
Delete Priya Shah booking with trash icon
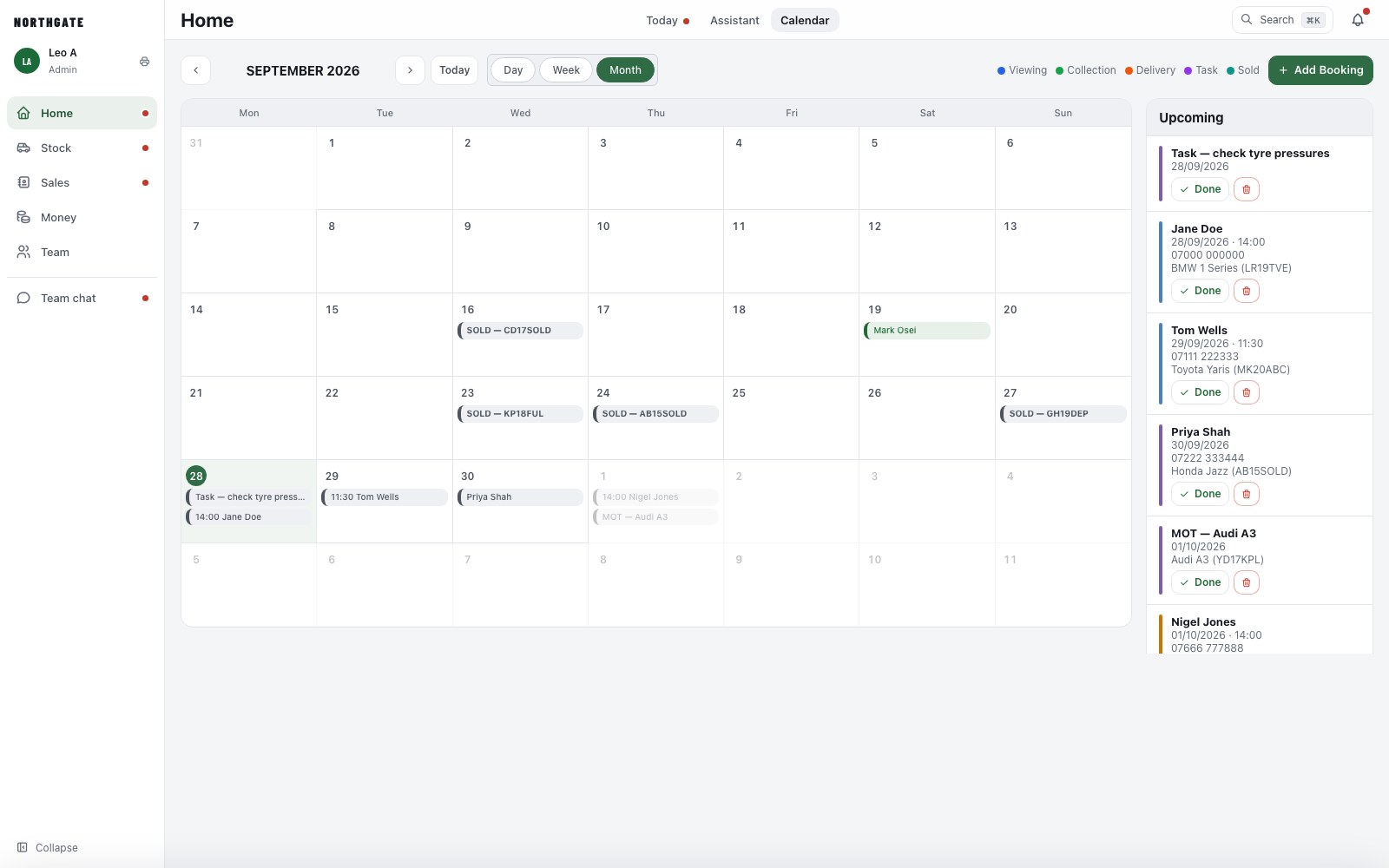pos(1247,494)
